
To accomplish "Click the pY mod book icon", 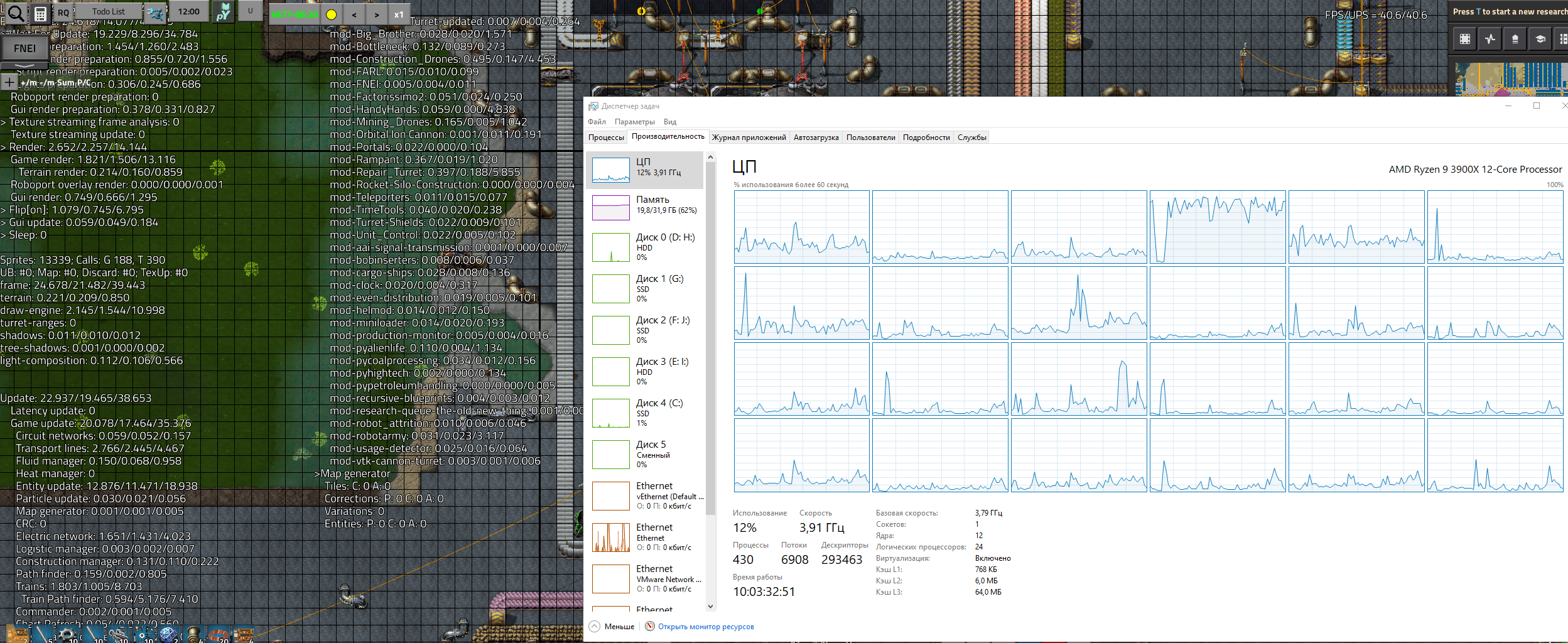I will tap(224, 12).
